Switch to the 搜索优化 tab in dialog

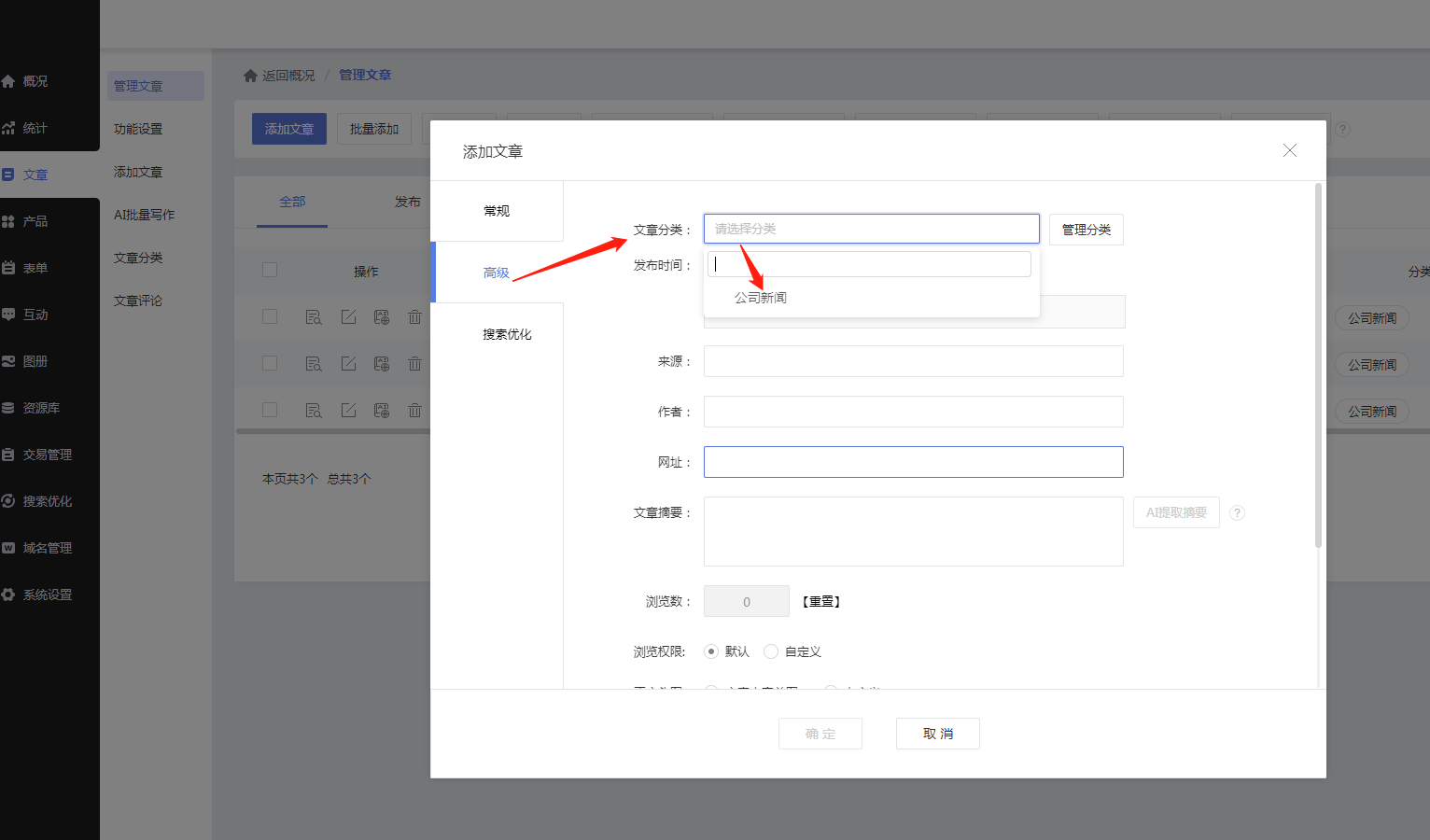(506, 334)
